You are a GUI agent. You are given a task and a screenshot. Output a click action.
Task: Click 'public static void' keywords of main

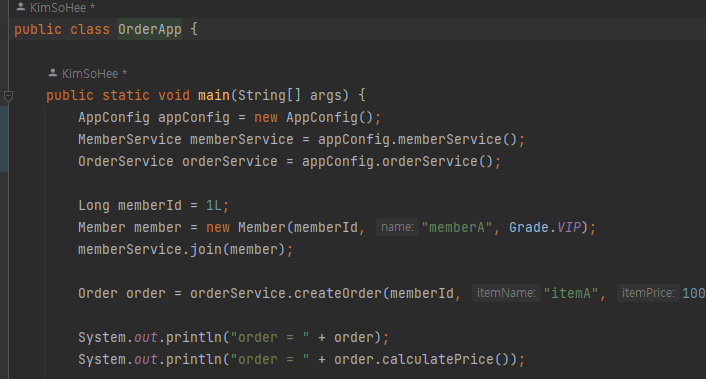point(118,95)
